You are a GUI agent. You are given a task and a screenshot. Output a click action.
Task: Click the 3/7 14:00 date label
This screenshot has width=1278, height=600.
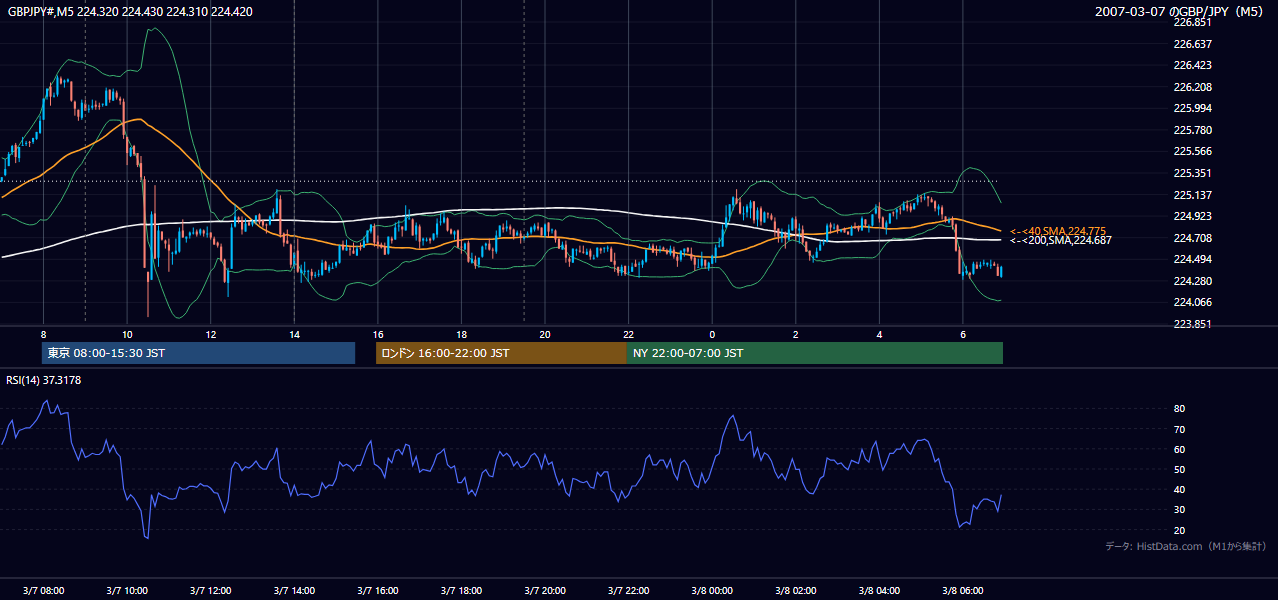click(x=294, y=591)
